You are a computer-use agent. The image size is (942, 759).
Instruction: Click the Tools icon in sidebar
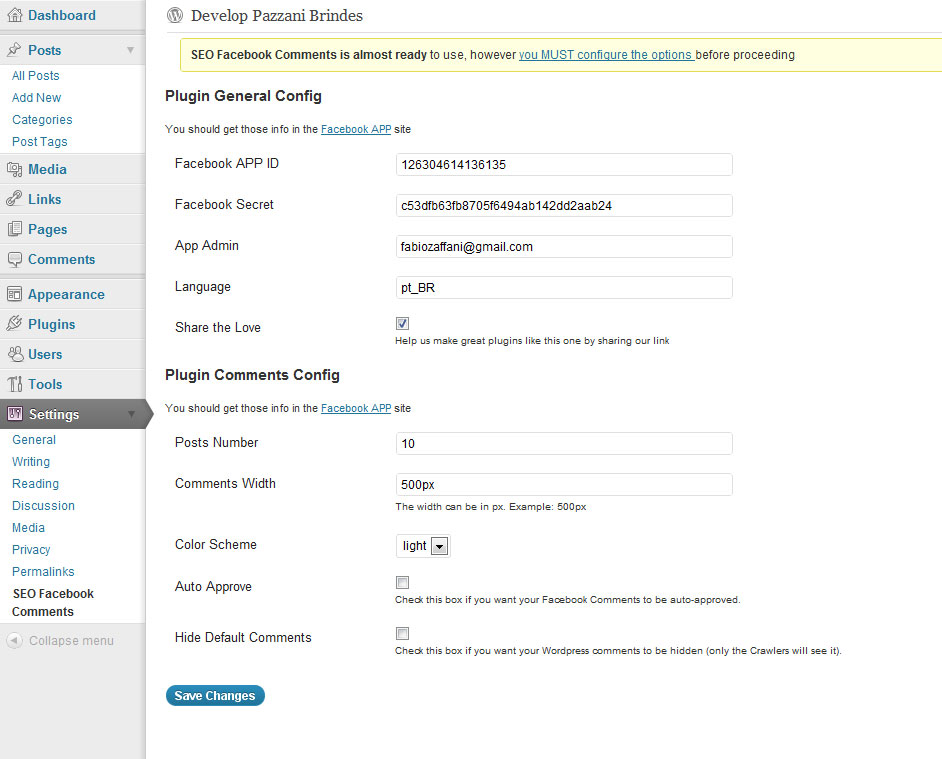point(14,384)
